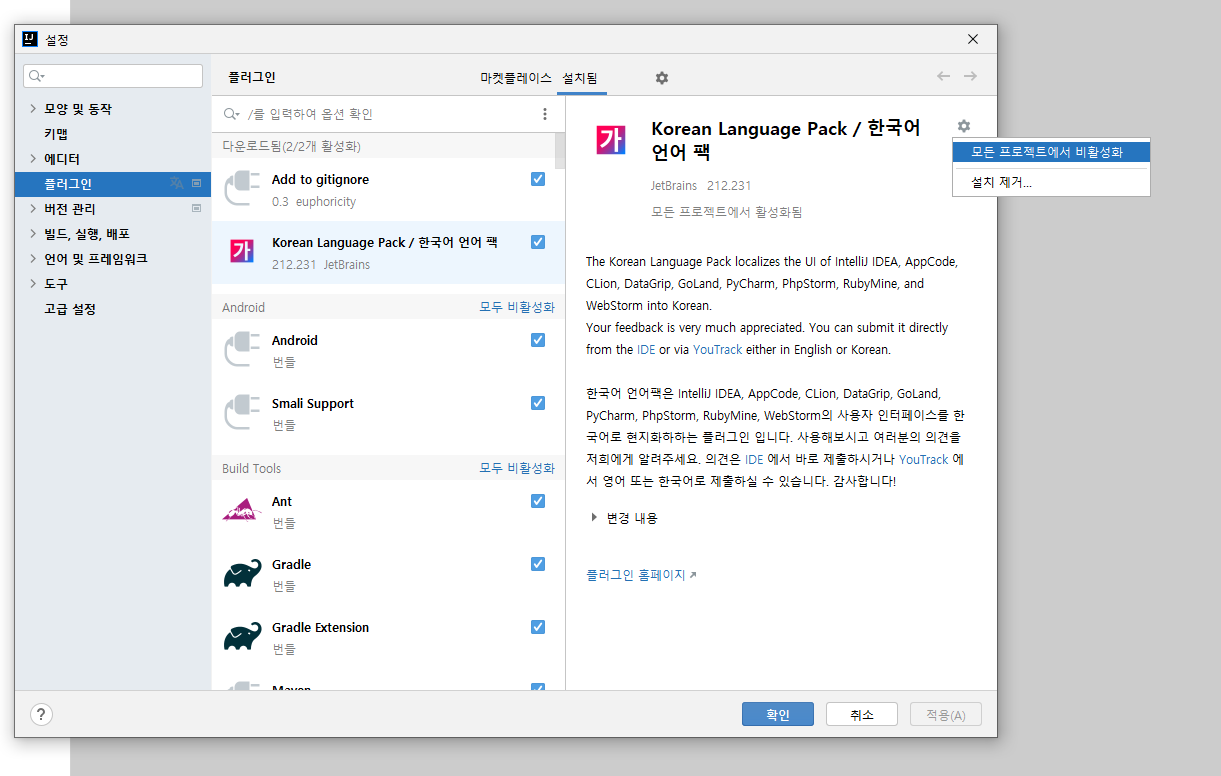Click the plugins gear icon beside the 설치됨 tab
This screenshot has height=776, width=1221.
tap(661, 78)
